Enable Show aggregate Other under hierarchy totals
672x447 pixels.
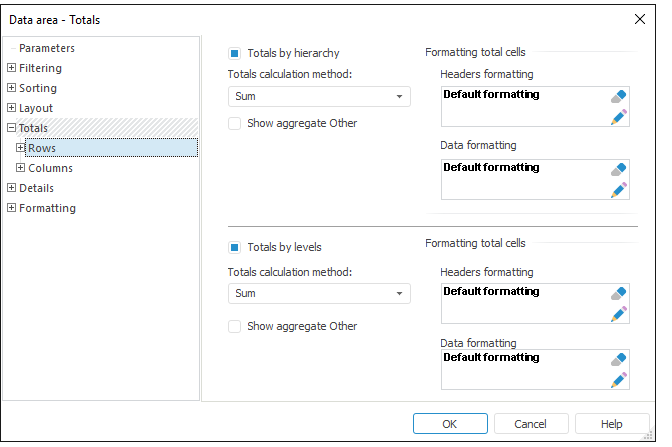pyautogui.click(x=234, y=123)
